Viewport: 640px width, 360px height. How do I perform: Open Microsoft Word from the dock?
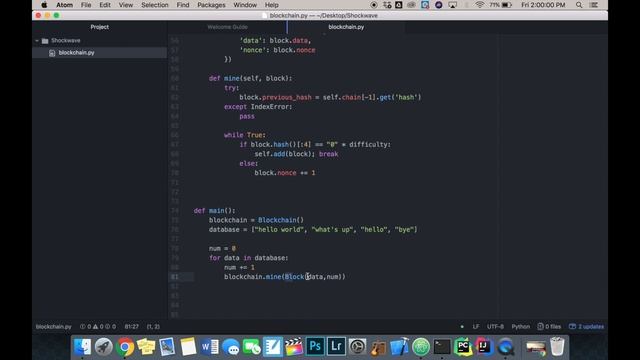210,347
